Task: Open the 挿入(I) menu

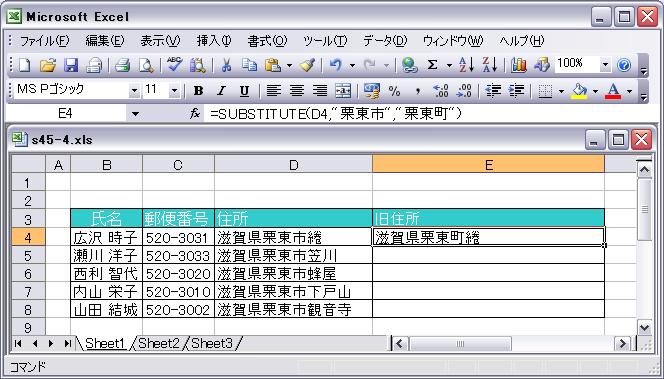Action: 214,41
